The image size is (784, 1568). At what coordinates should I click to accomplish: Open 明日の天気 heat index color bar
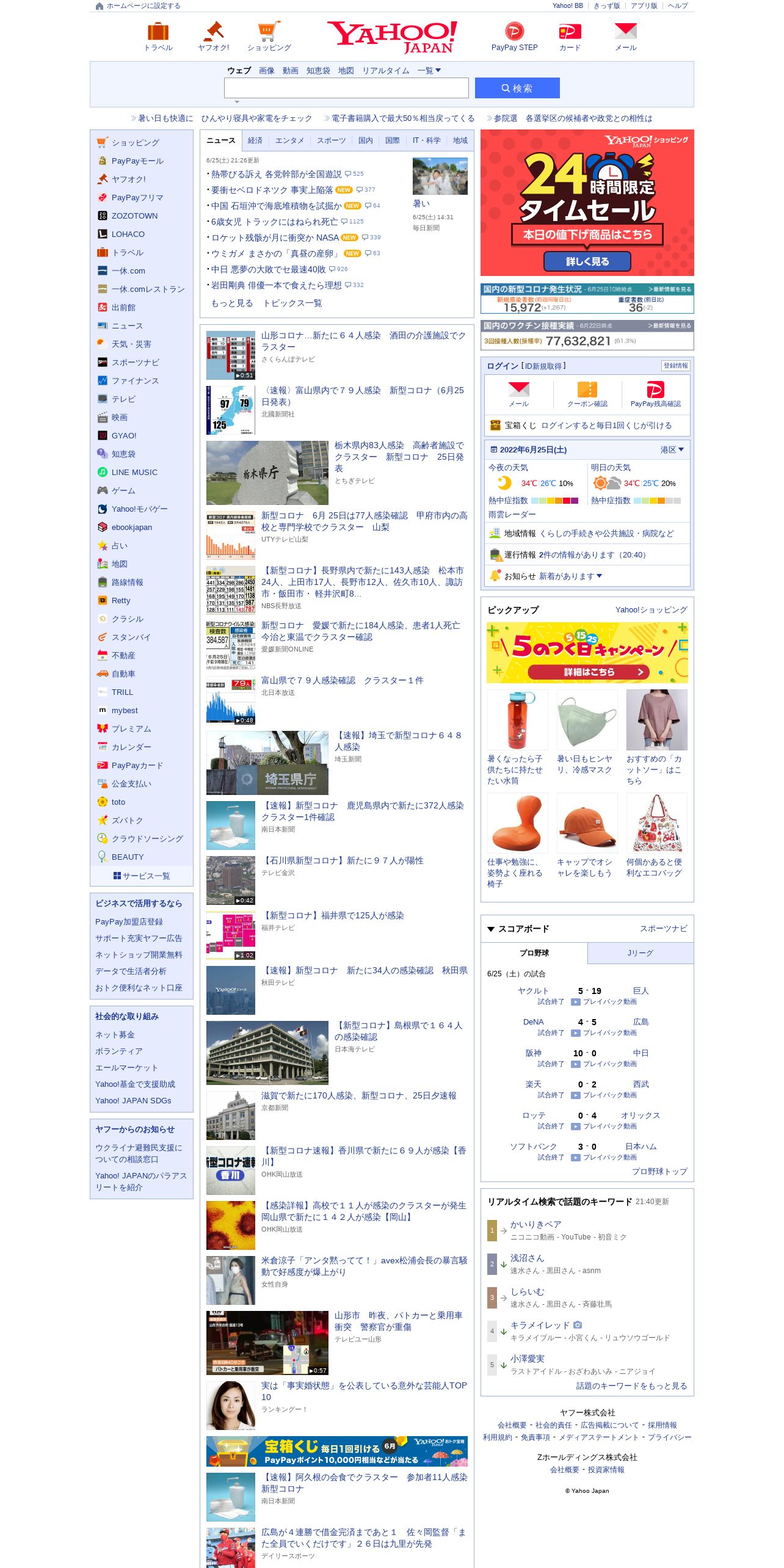point(657,501)
